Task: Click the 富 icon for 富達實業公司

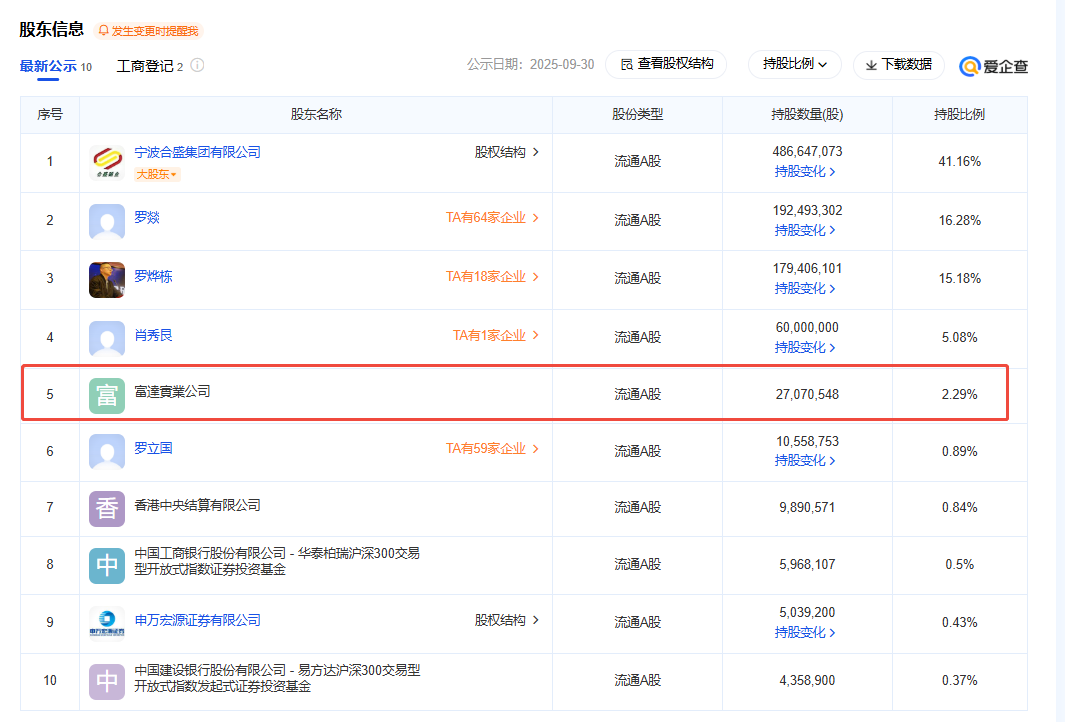Action: [x=106, y=394]
